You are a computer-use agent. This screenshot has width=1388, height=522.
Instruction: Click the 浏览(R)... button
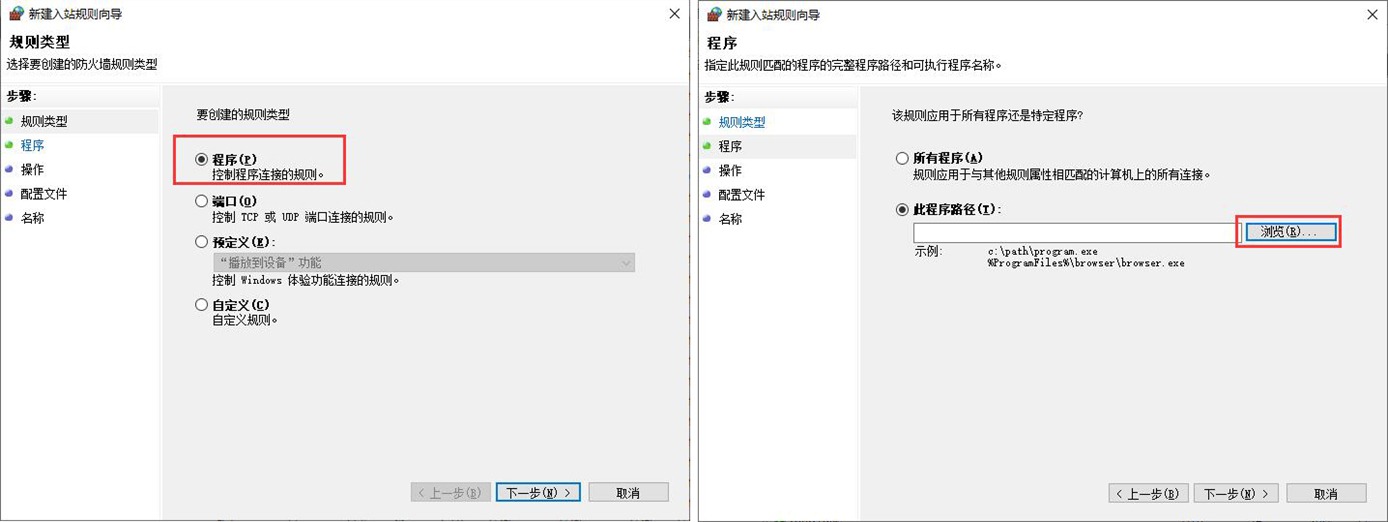click(x=1290, y=232)
